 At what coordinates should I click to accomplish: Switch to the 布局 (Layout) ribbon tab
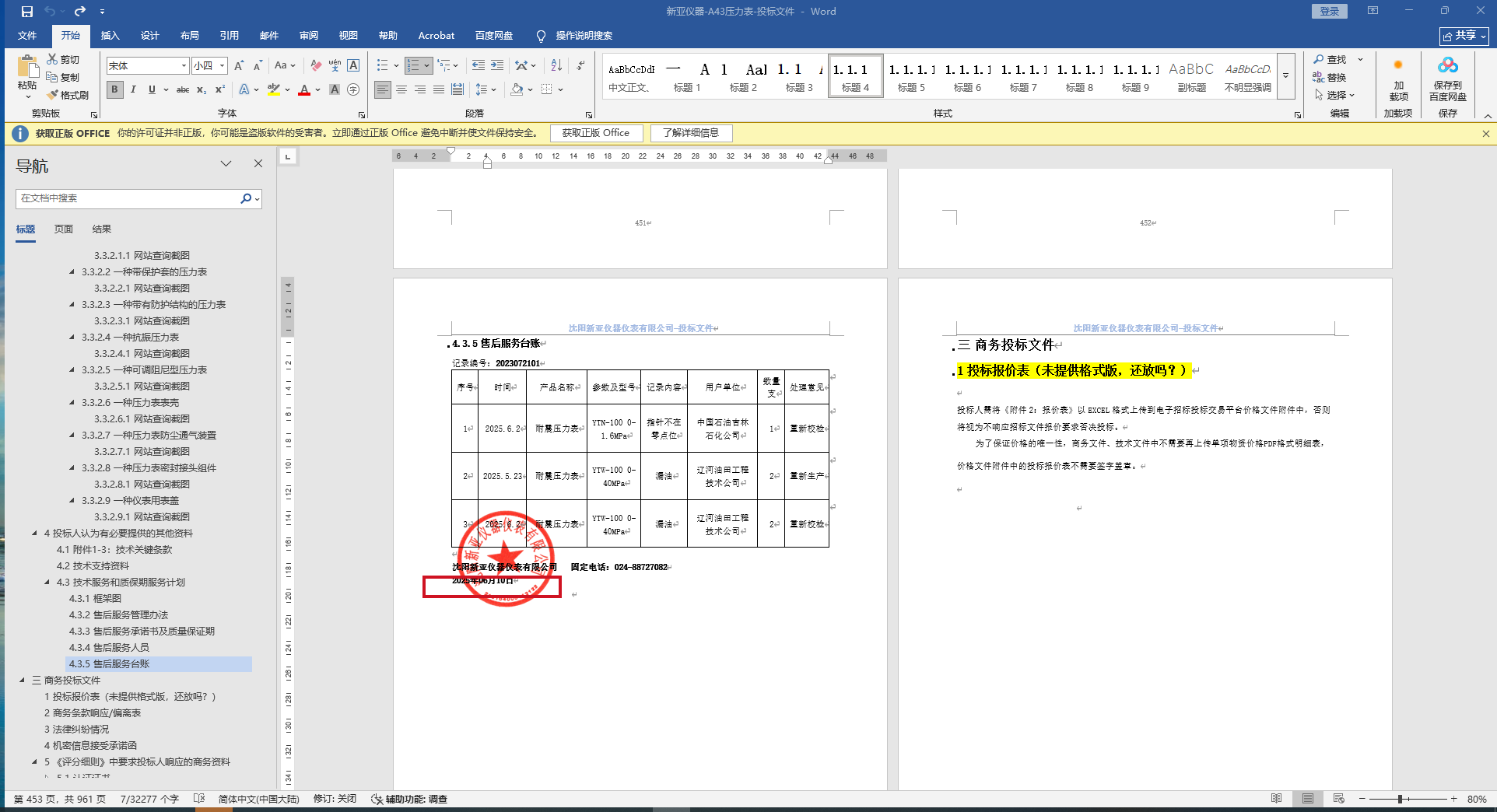pos(189,36)
